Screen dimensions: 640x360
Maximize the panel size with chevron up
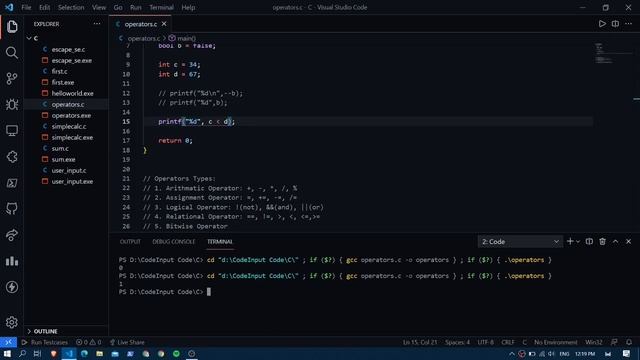coord(616,242)
